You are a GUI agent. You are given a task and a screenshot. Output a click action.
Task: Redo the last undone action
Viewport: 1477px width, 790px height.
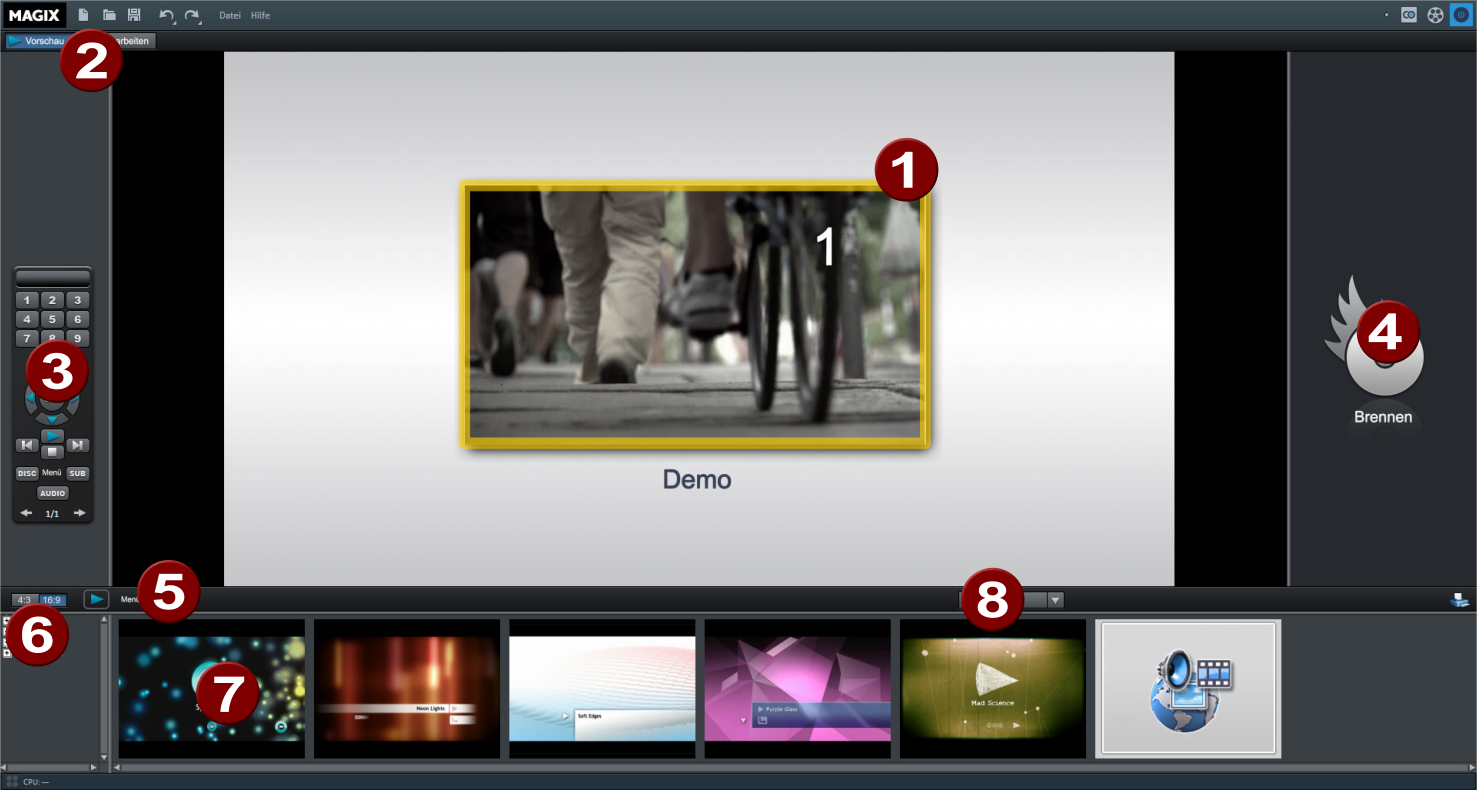192,16
